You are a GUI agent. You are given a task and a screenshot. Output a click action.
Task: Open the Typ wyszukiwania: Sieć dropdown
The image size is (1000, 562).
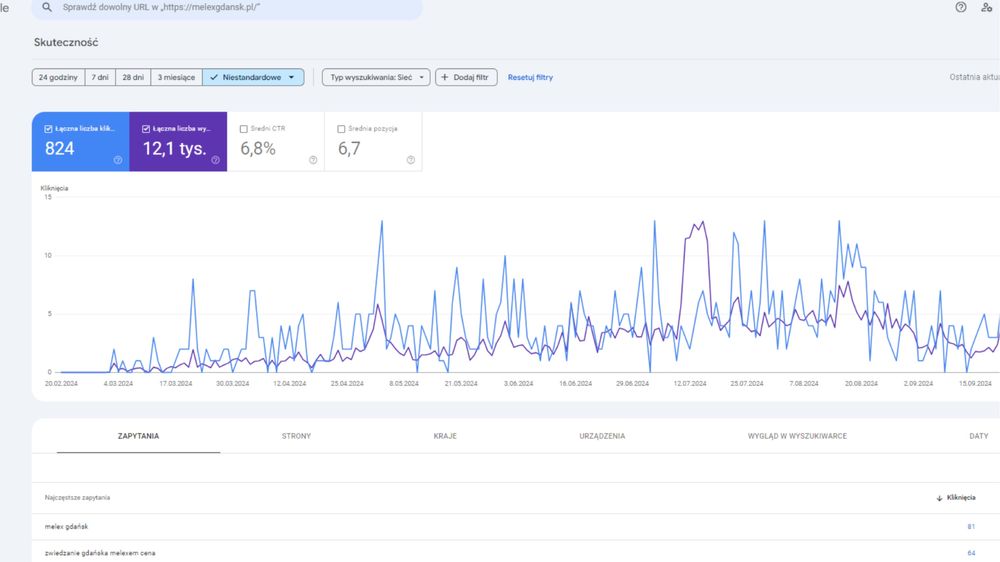click(375, 77)
